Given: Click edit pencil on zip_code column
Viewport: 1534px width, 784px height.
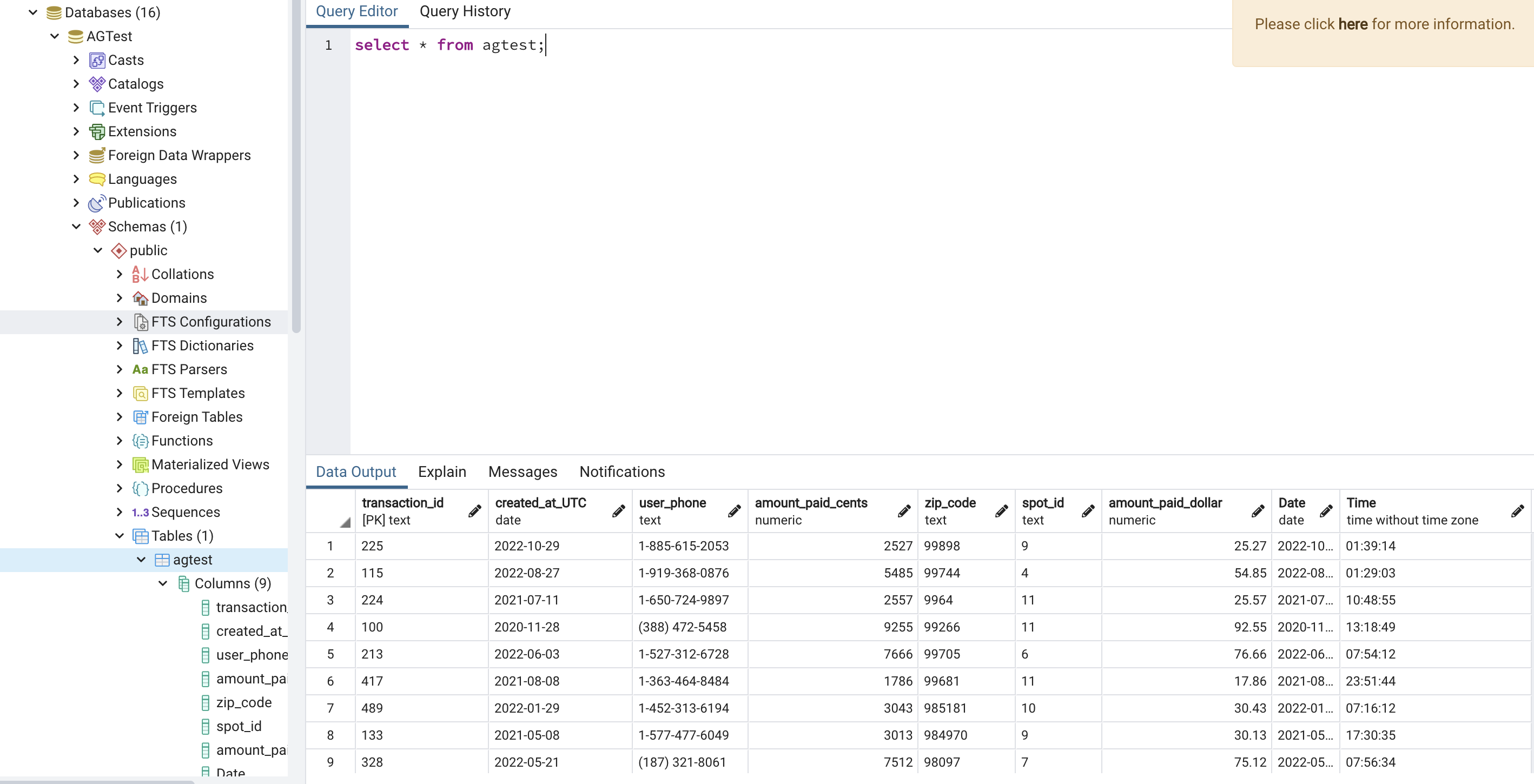Looking at the screenshot, I should click(1002, 511).
